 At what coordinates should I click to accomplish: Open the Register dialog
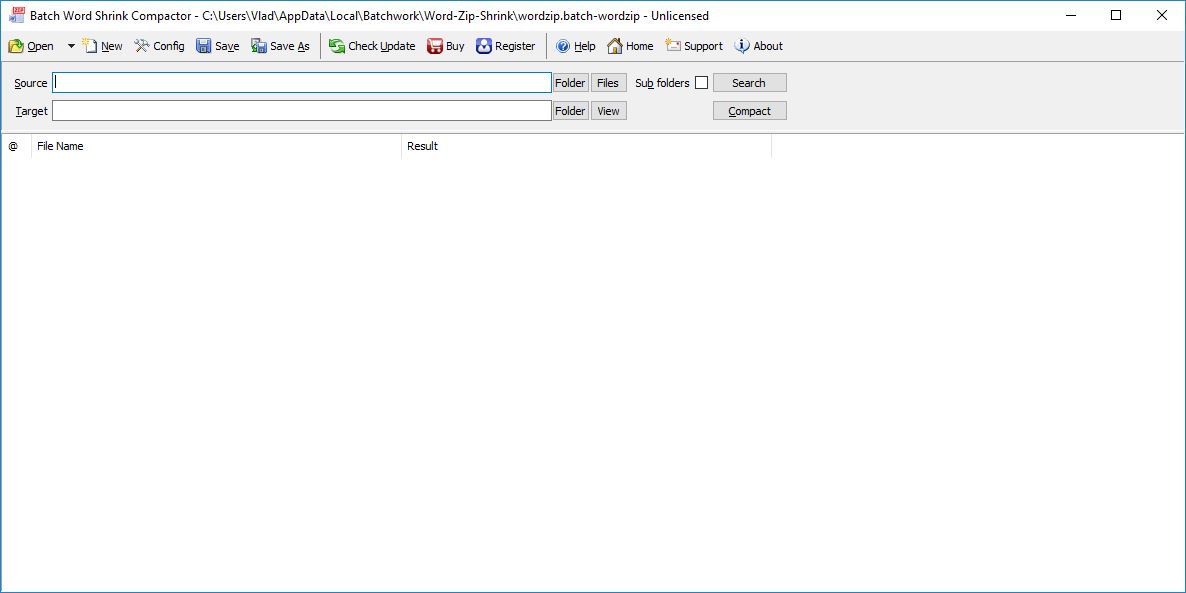(506, 46)
